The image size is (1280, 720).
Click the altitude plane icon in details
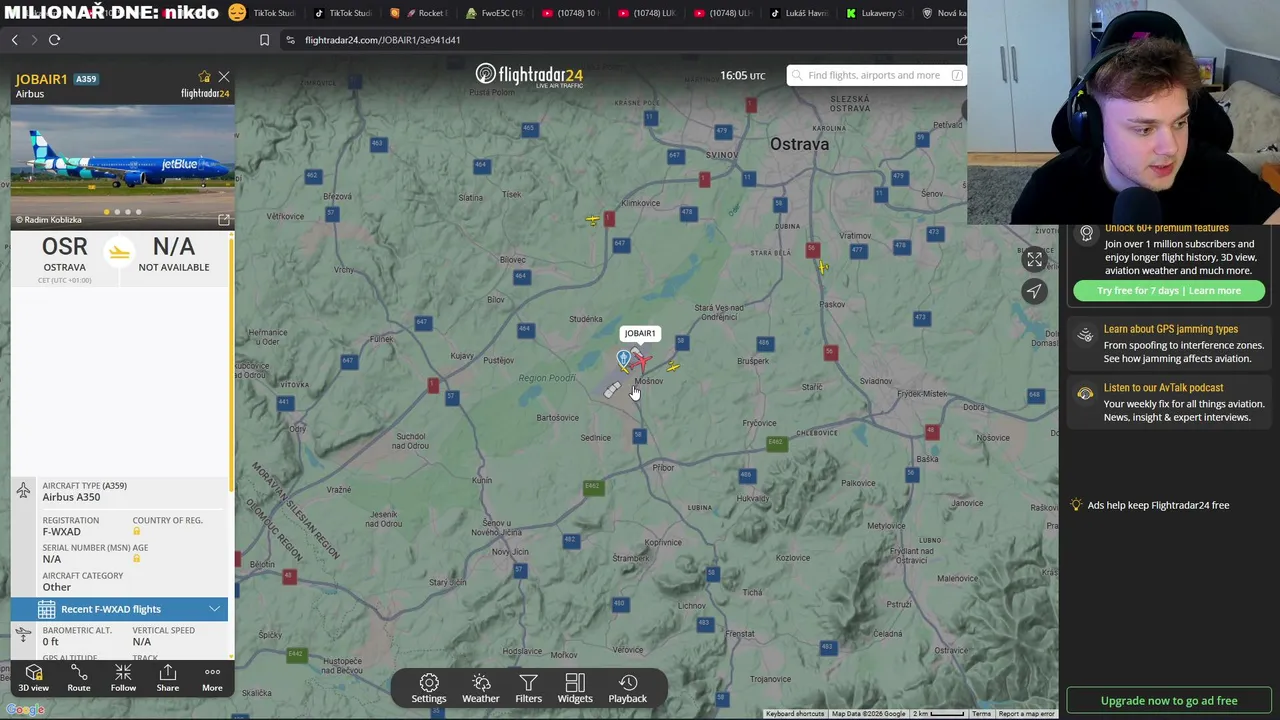pyautogui.click(x=23, y=635)
